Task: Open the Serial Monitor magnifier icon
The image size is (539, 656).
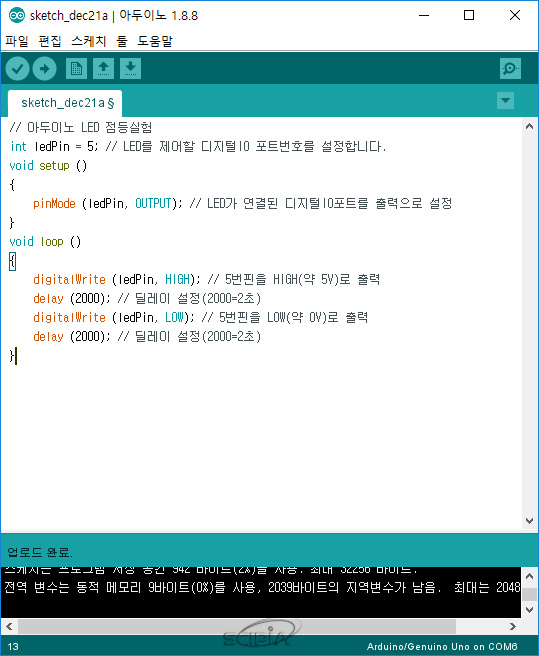Action: tap(510, 69)
